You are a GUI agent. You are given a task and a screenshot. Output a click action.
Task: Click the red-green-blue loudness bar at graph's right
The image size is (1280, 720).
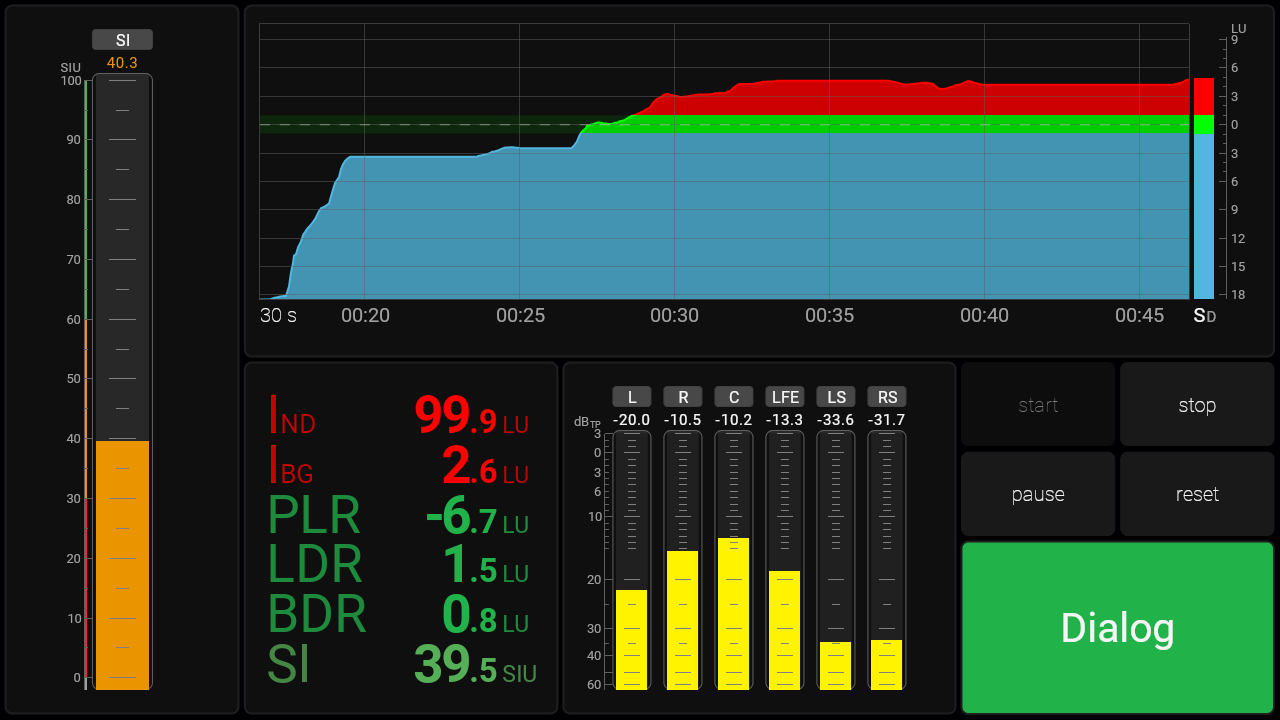coord(1203,188)
